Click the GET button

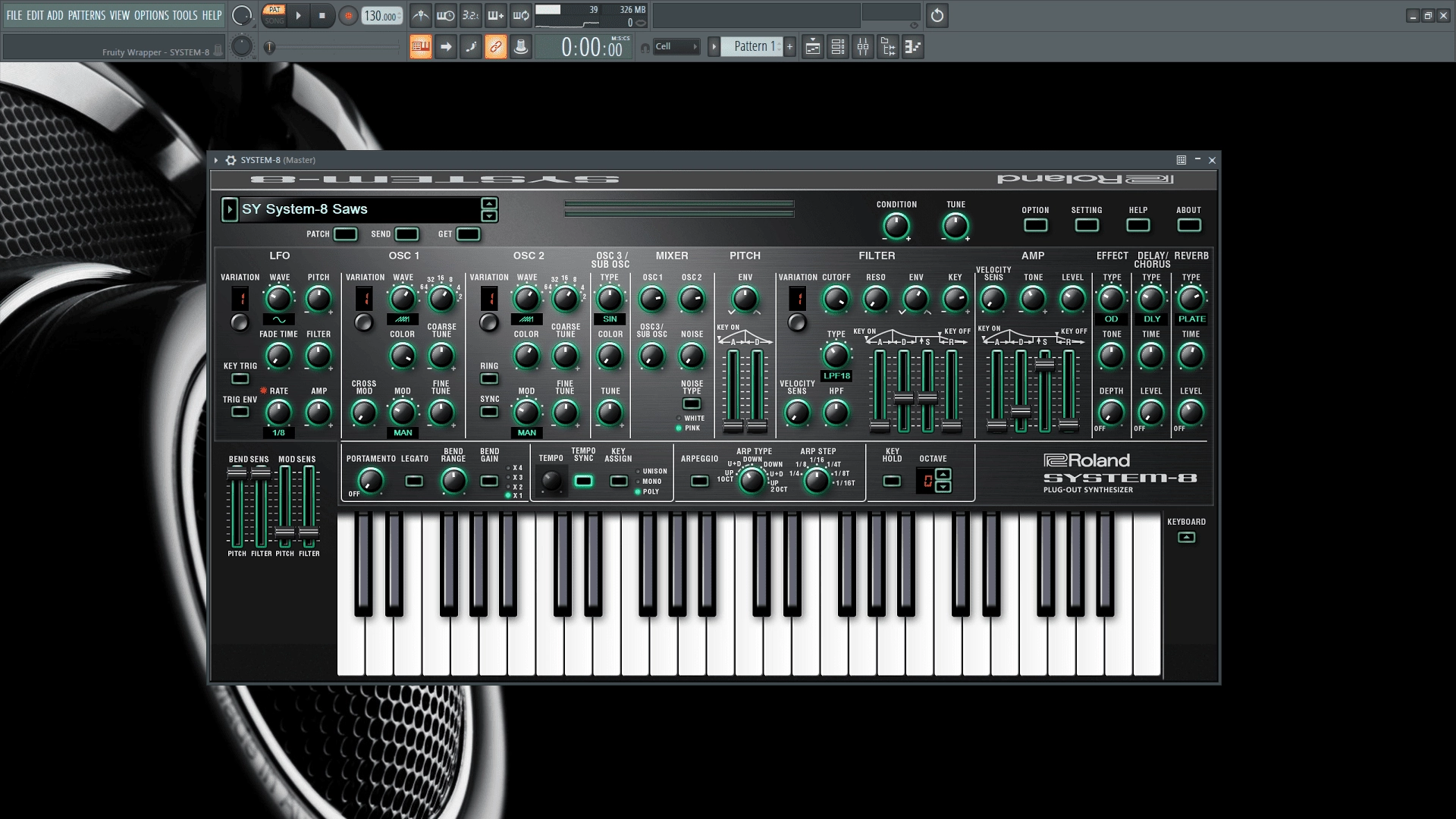click(468, 234)
